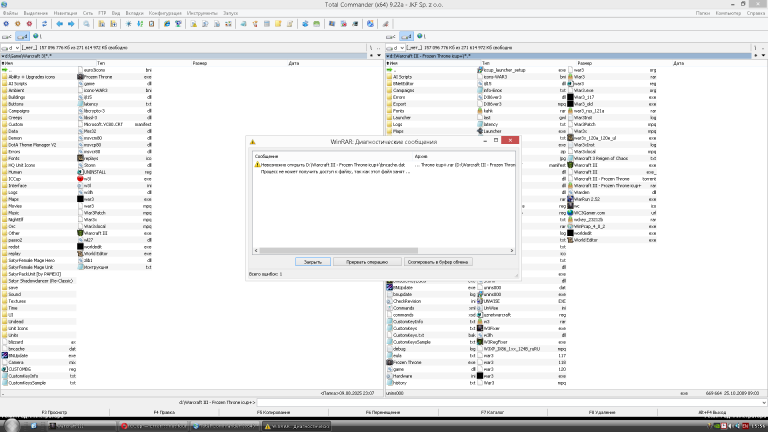The height and width of the screenshot is (432, 768).
Task: Click the Internet Explorer globe toolbar icon
Action: (x=167, y=24)
